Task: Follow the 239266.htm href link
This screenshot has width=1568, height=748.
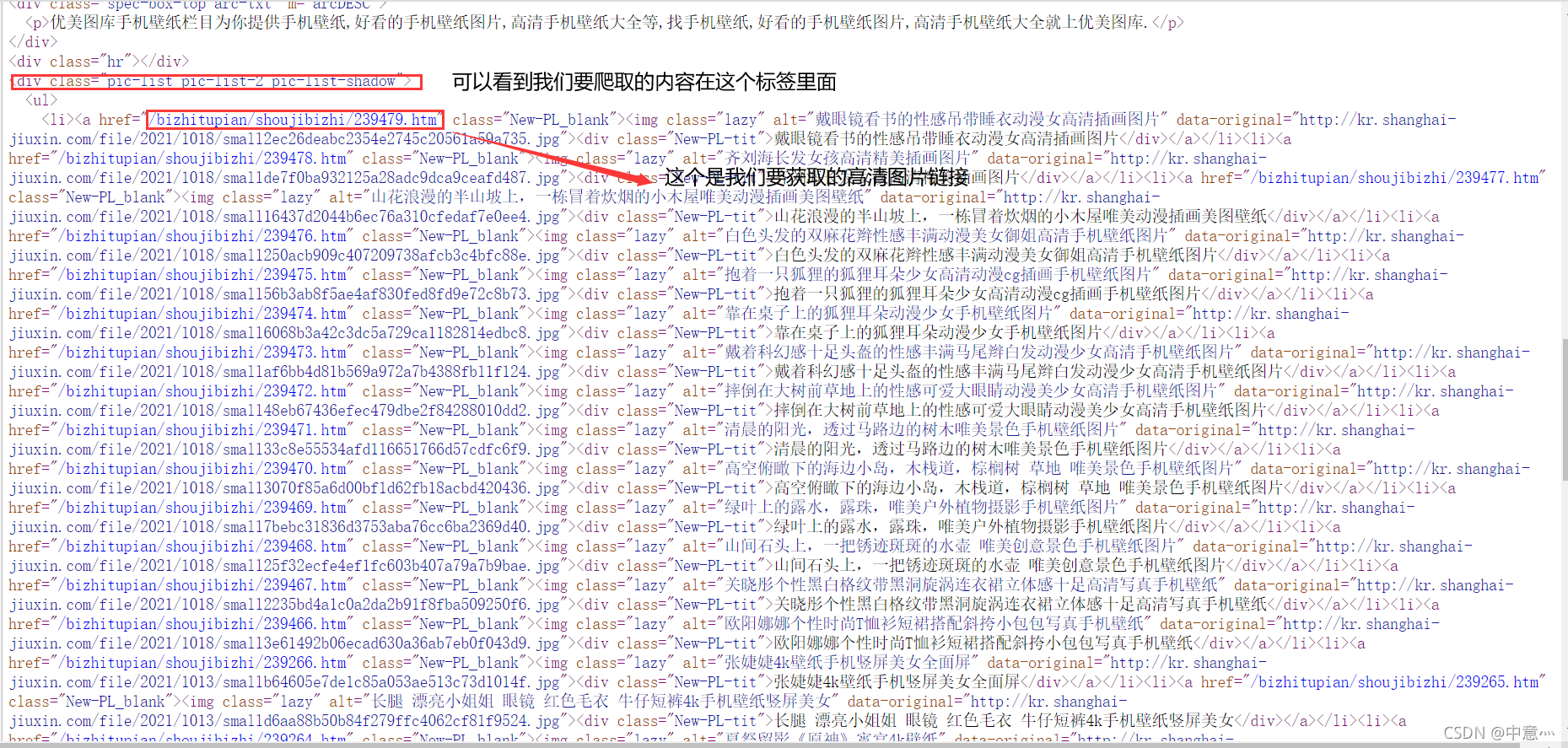Action: [203, 663]
